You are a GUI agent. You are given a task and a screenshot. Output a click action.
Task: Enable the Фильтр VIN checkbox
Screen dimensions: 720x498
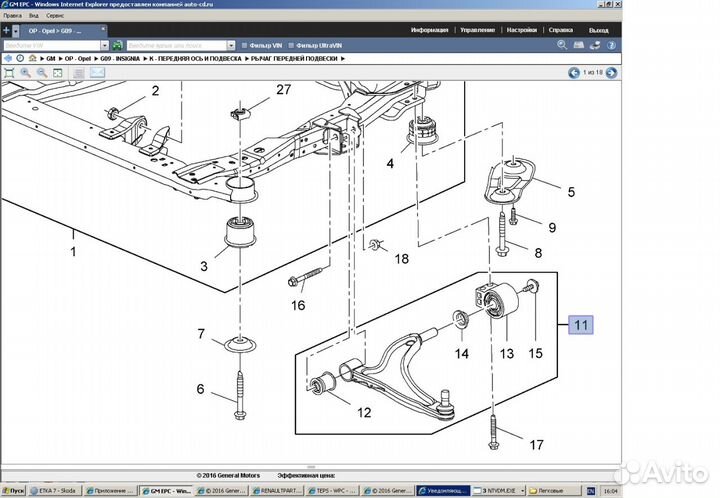246,46
